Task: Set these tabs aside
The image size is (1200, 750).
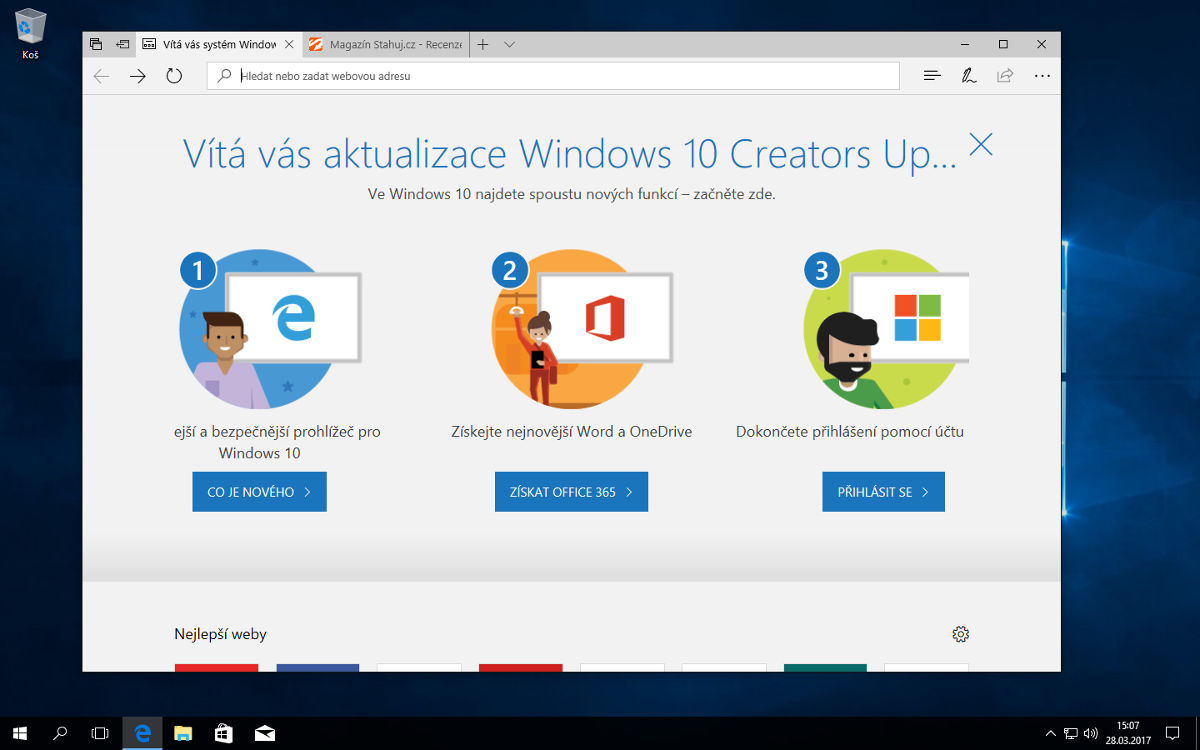Action: 122,44
